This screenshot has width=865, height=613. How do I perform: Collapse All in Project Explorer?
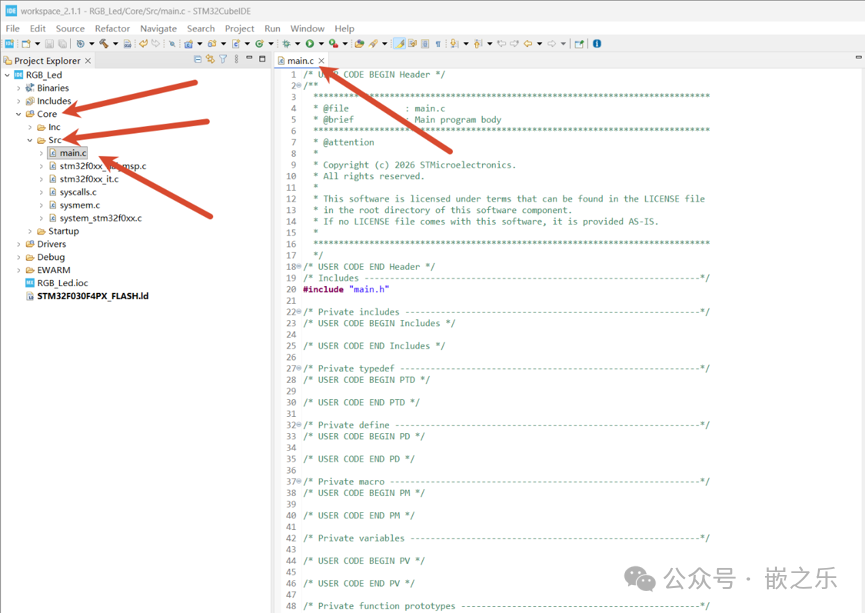[x=197, y=59]
